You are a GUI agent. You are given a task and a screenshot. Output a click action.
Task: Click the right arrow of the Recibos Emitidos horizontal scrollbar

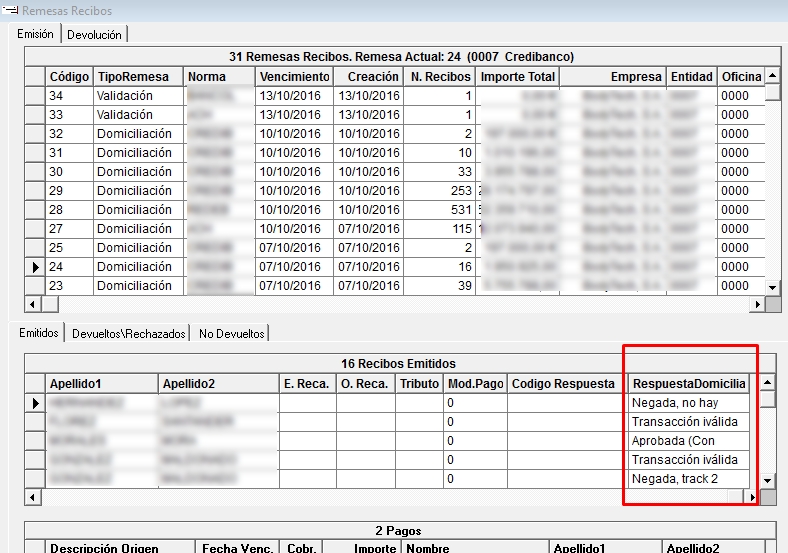pos(752,497)
